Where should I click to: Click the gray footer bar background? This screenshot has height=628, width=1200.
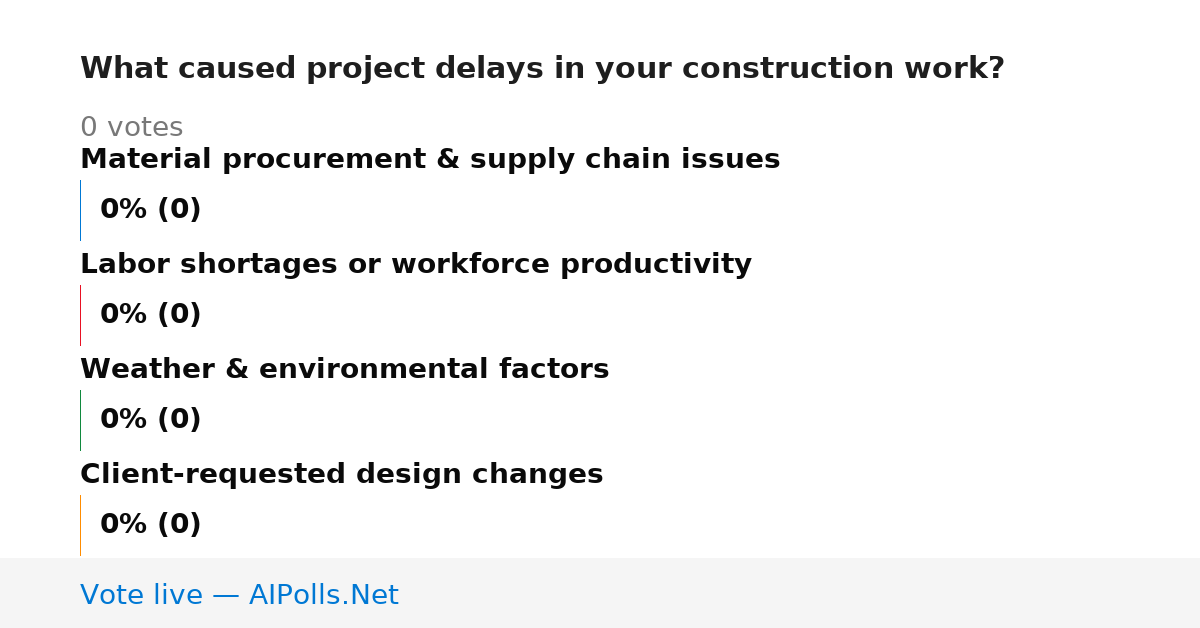(x=800, y=593)
